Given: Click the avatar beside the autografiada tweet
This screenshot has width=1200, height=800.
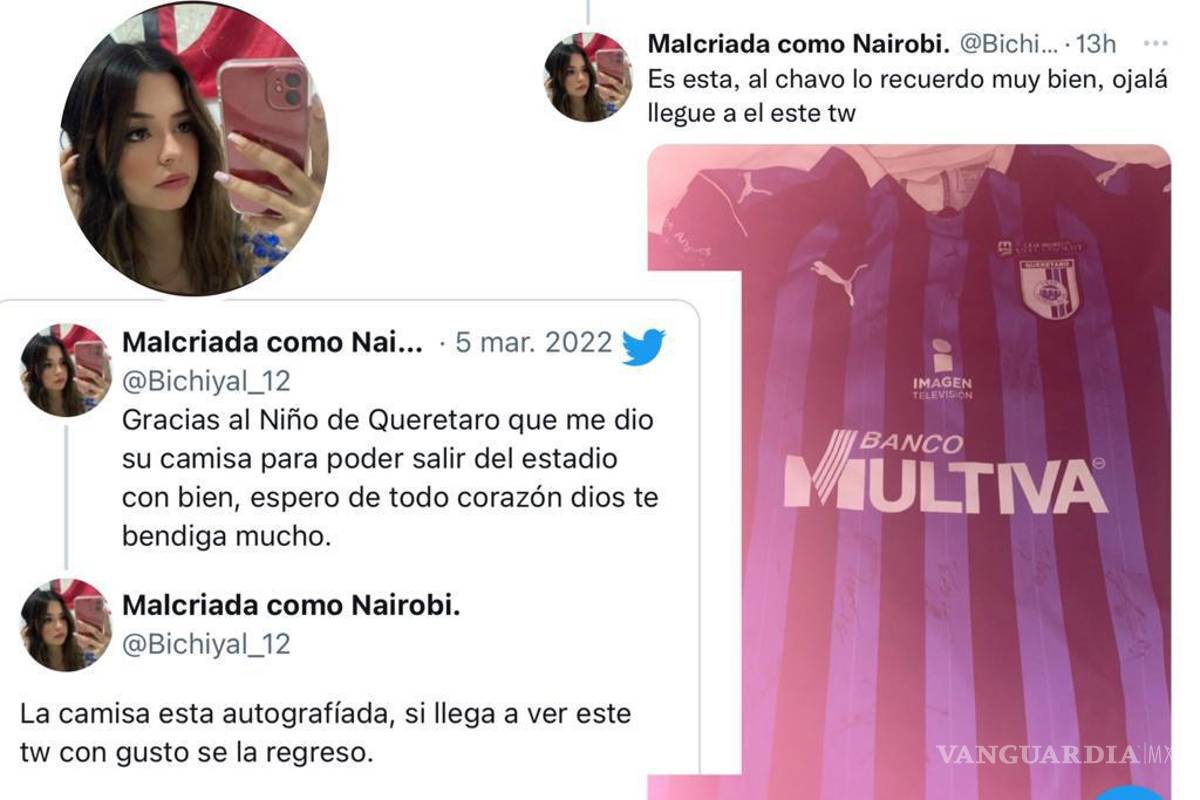Looking at the screenshot, I should tap(65, 624).
